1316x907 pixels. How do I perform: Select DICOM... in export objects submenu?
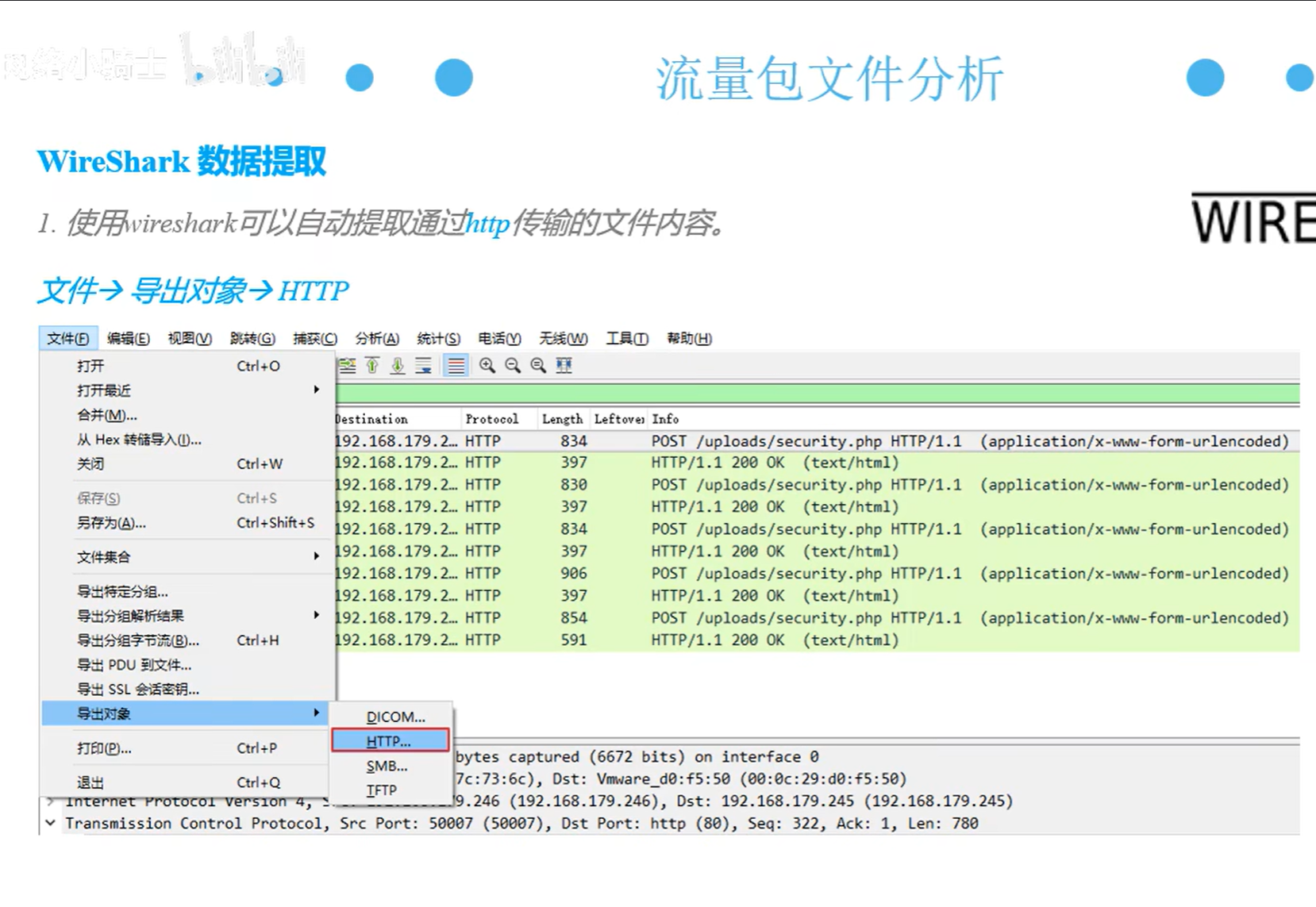(x=391, y=717)
